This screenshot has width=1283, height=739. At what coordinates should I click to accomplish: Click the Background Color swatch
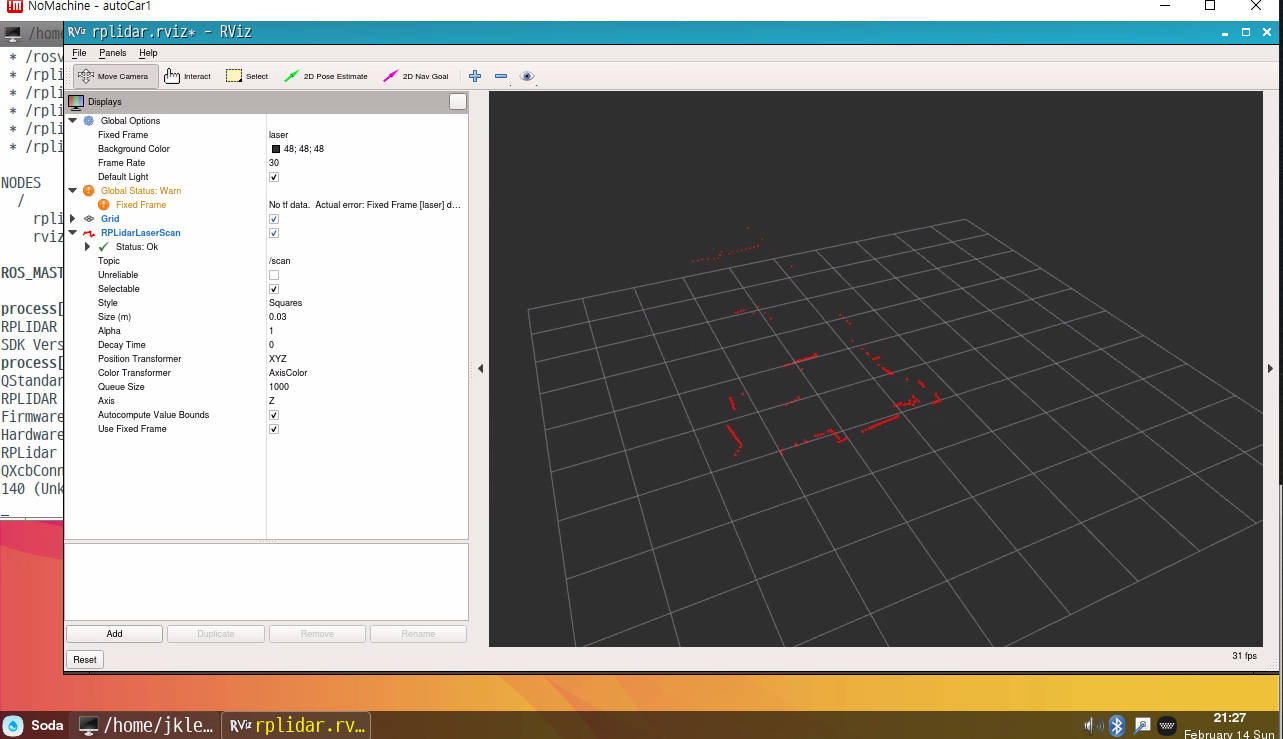tap(276, 149)
